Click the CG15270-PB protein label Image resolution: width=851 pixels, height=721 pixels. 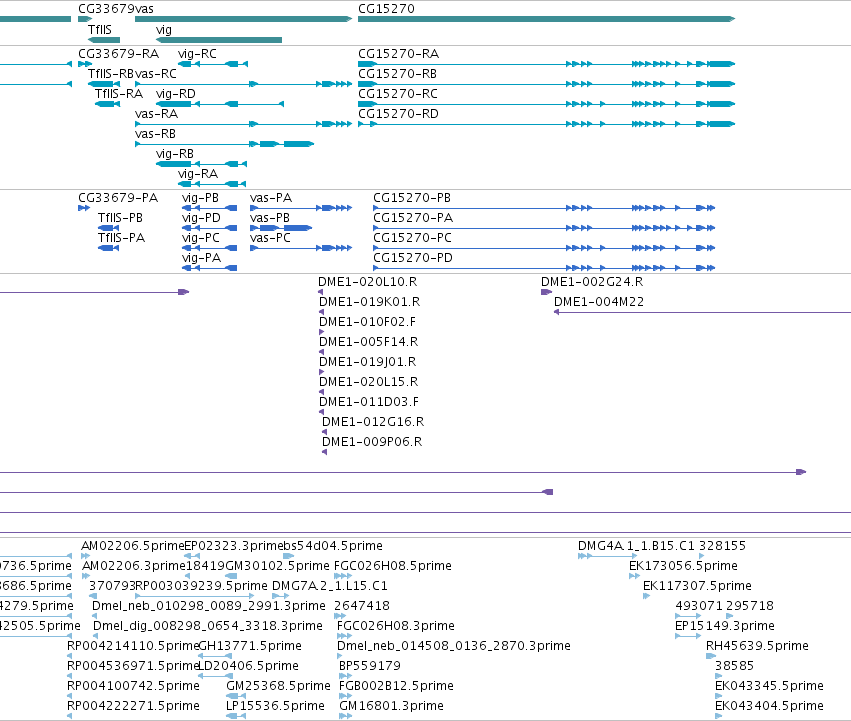[412, 198]
